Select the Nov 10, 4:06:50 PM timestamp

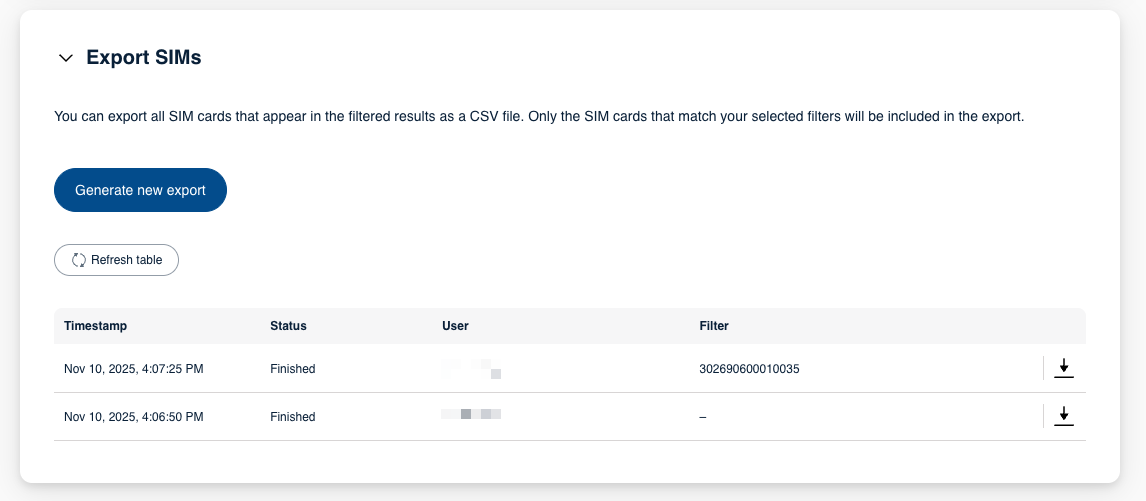[134, 417]
